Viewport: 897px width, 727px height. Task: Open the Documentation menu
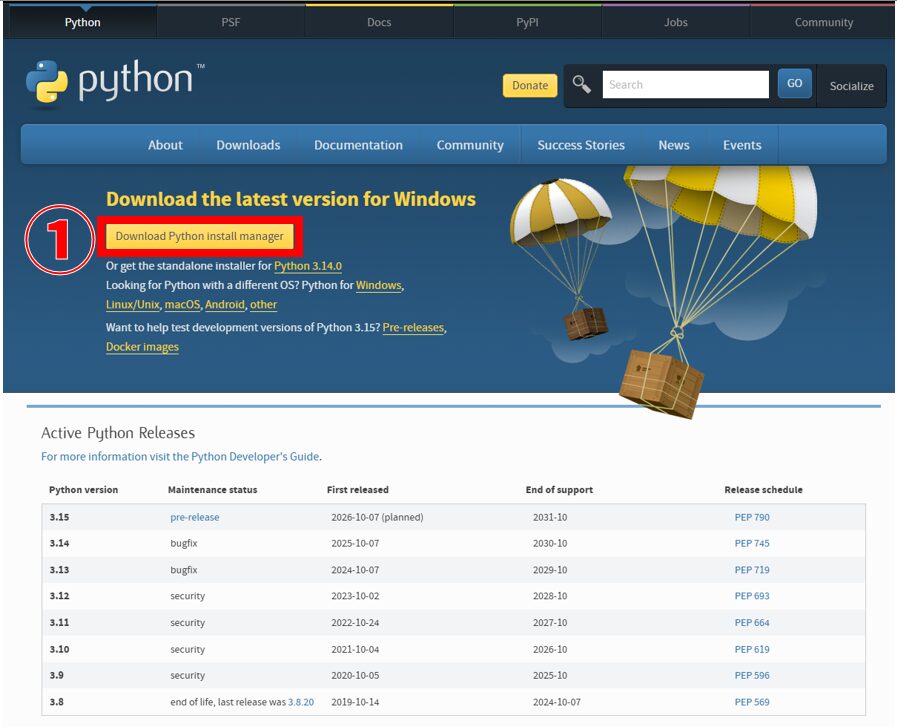[x=358, y=145]
